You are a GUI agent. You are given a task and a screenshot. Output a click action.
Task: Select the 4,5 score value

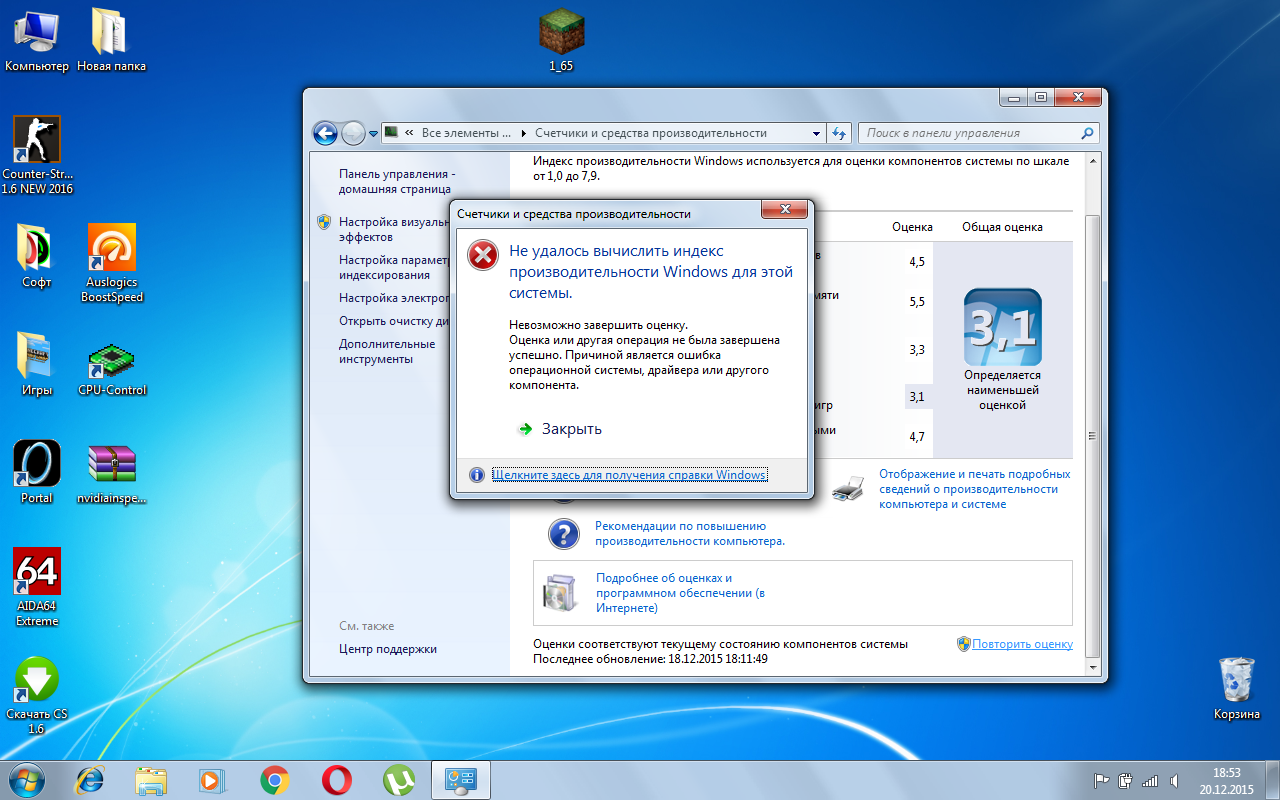click(917, 262)
